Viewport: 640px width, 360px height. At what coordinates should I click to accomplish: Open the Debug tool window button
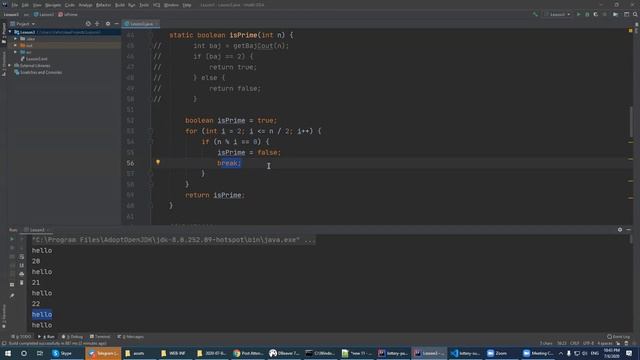tap(72, 337)
